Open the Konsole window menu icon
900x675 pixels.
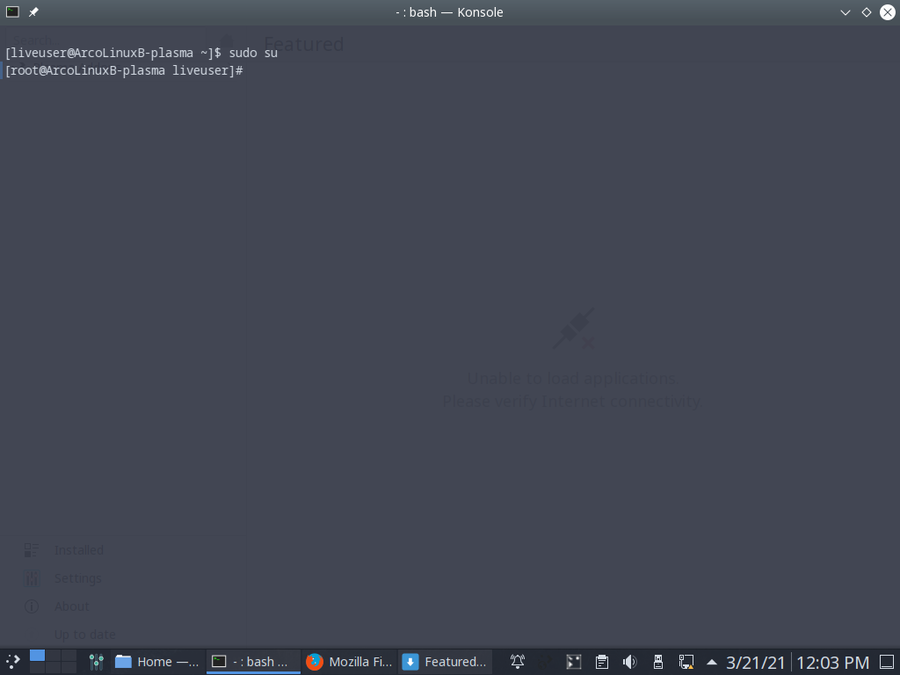(12, 12)
